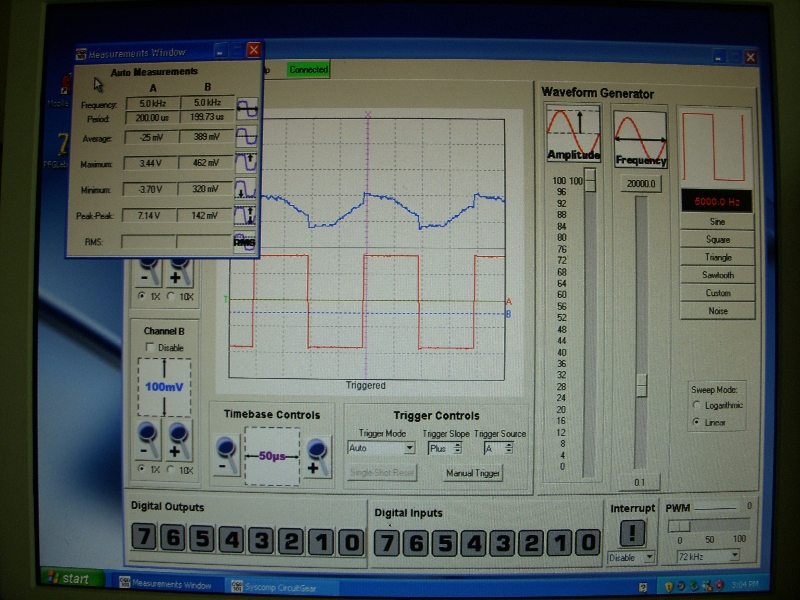
Task: Click the 20000.0 maximum frequency field
Action: (641, 184)
